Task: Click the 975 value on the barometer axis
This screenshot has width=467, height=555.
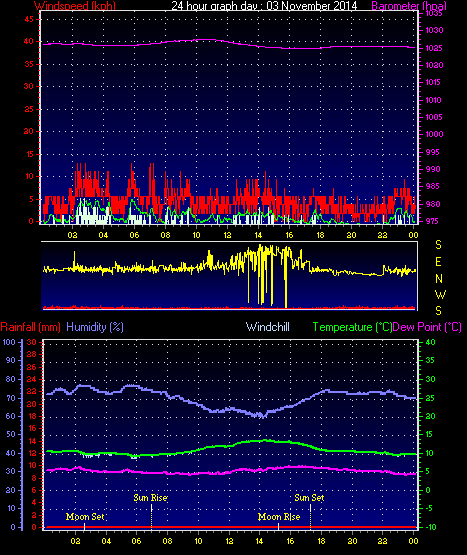Action: tap(433, 221)
